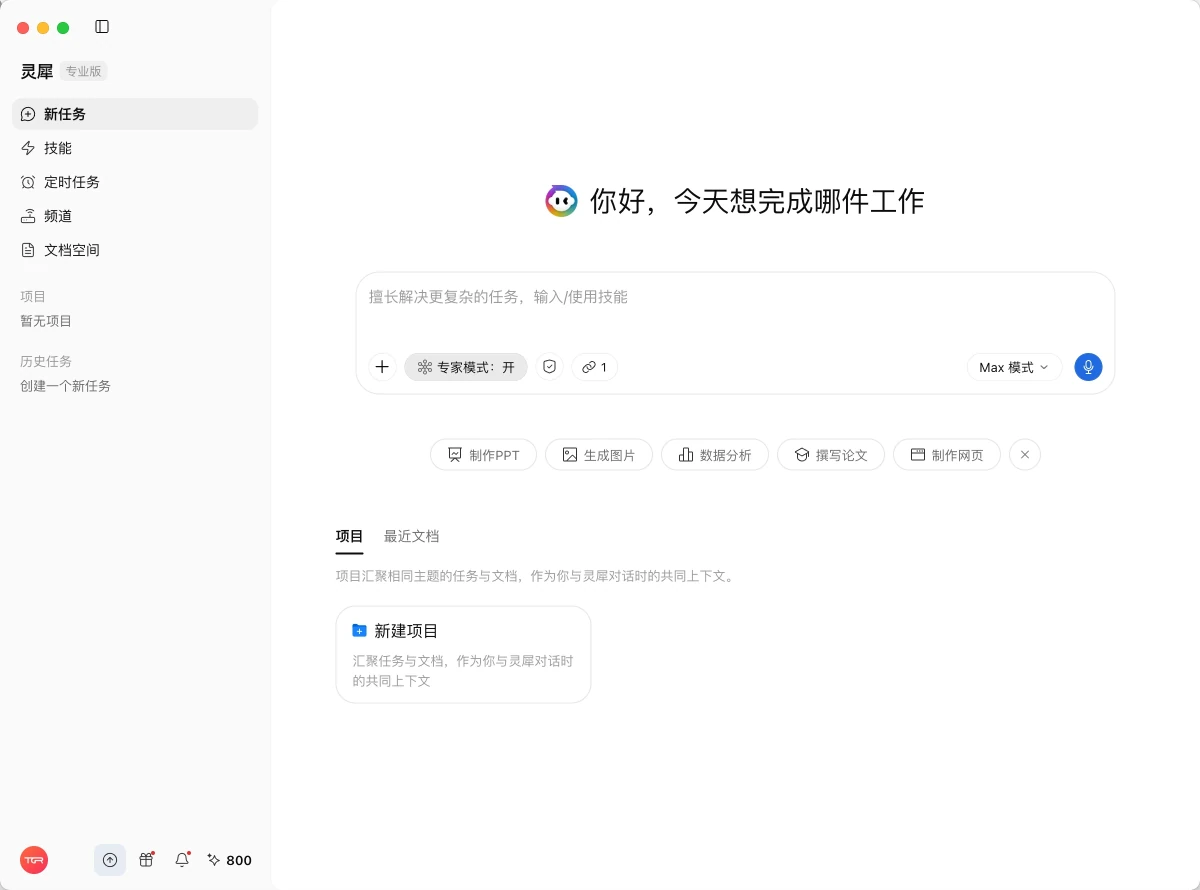Screen dimensions: 1200x890
Task: Select the 撰写论文 shortcut
Action: pyautogui.click(x=831, y=455)
